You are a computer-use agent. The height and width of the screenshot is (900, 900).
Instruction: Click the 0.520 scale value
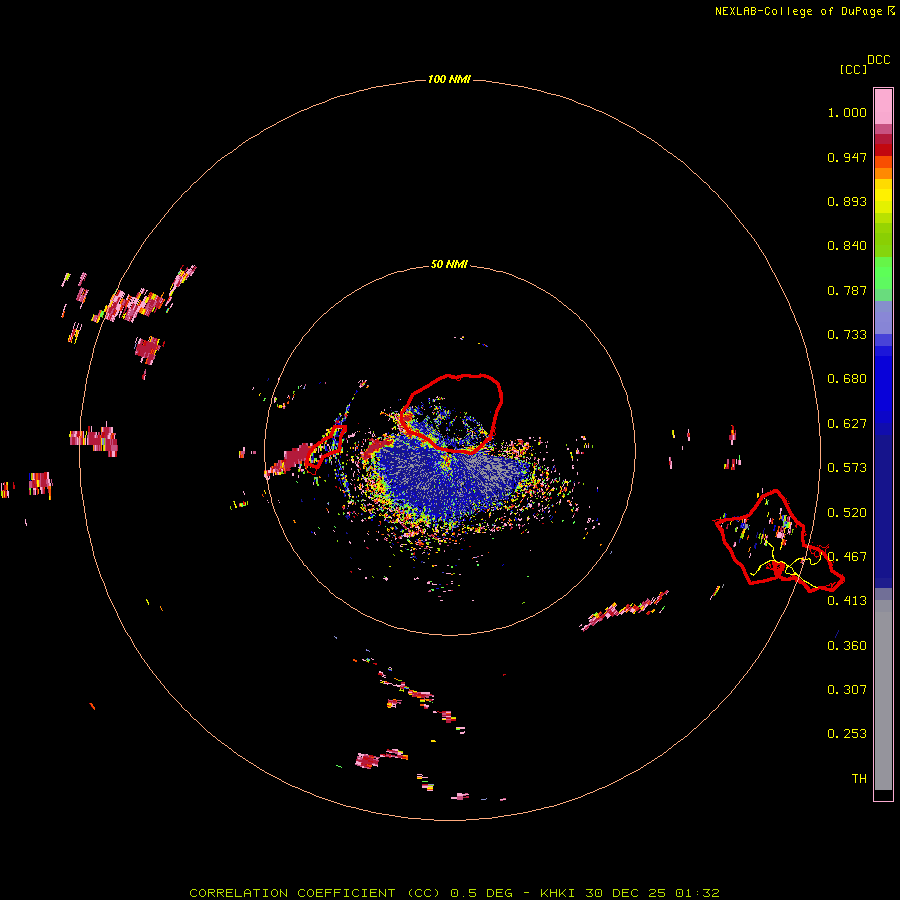tap(847, 513)
